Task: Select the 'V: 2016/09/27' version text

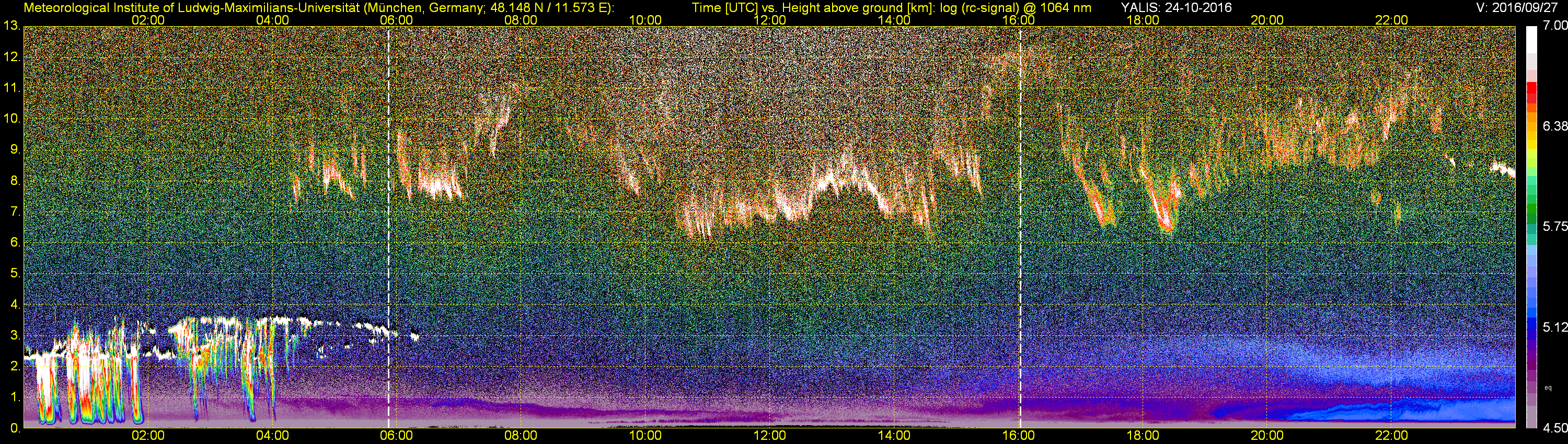Action: (x=1517, y=8)
